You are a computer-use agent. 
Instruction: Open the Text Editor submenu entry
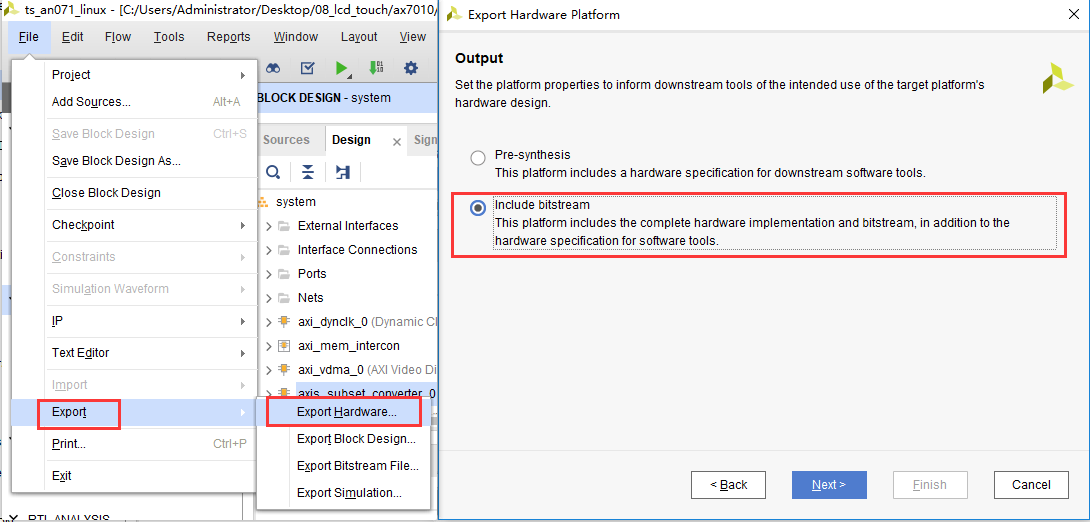point(134,353)
